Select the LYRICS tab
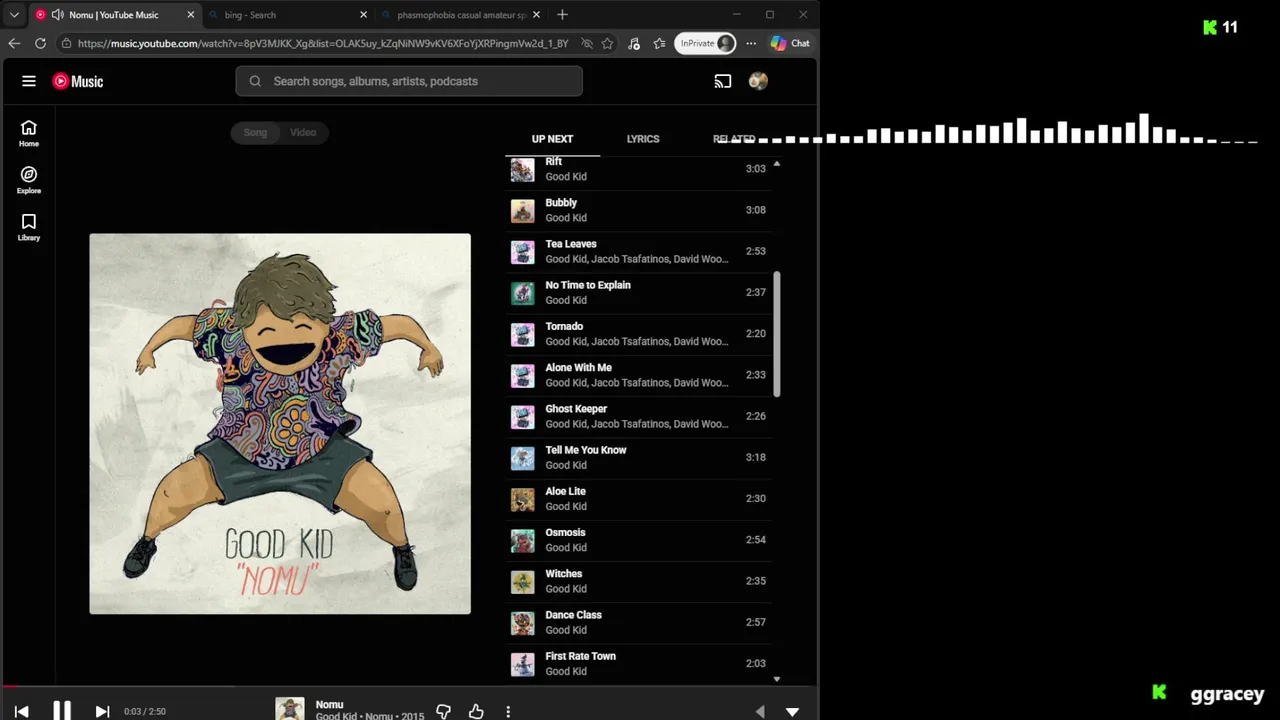The height and width of the screenshot is (720, 1280). [643, 139]
